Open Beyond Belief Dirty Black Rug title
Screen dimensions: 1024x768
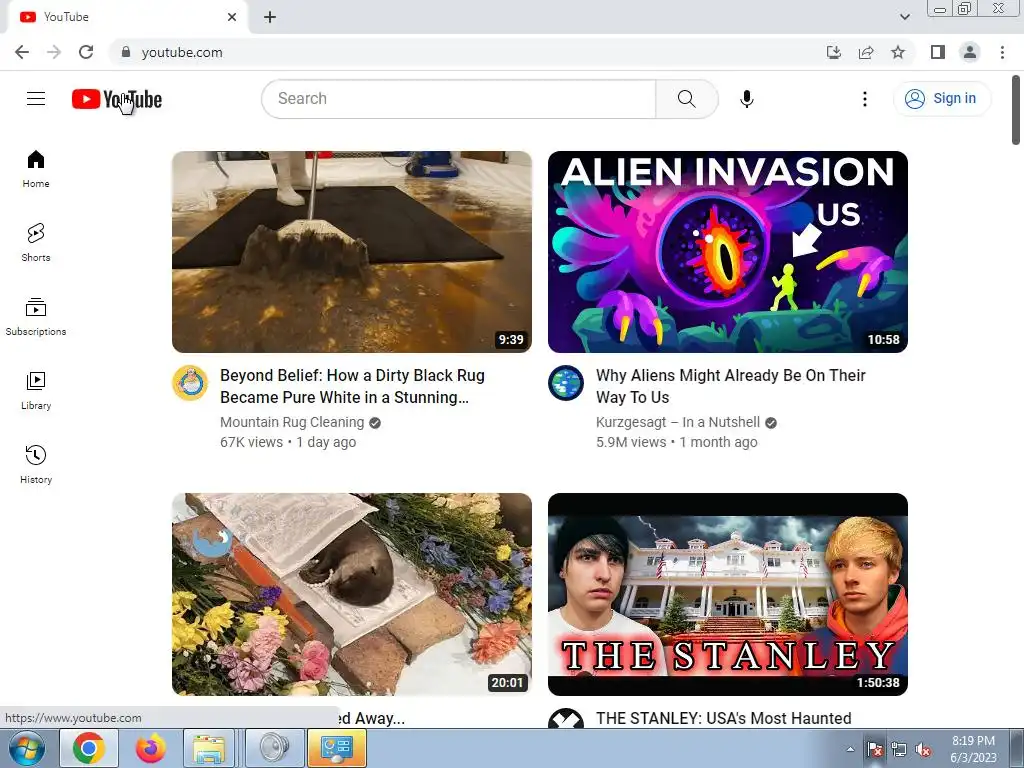pos(352,386)
